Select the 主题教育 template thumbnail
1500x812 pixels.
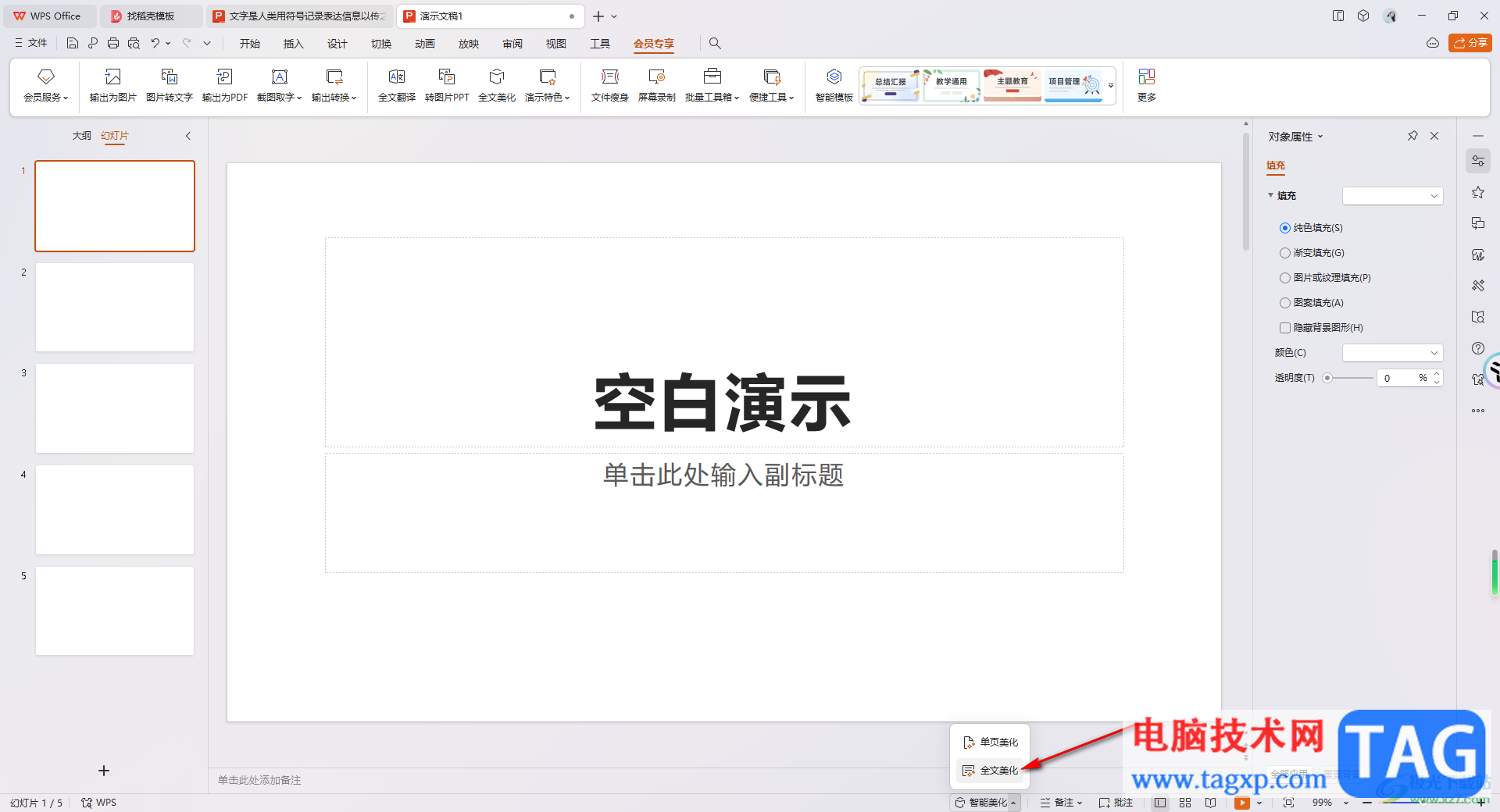pos(1012,85)
